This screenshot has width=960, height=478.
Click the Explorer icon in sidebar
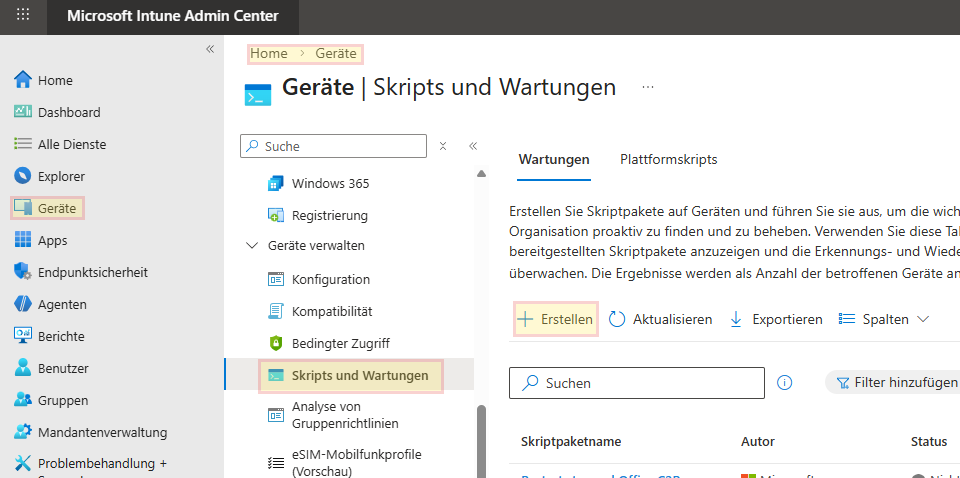point(23,176)
